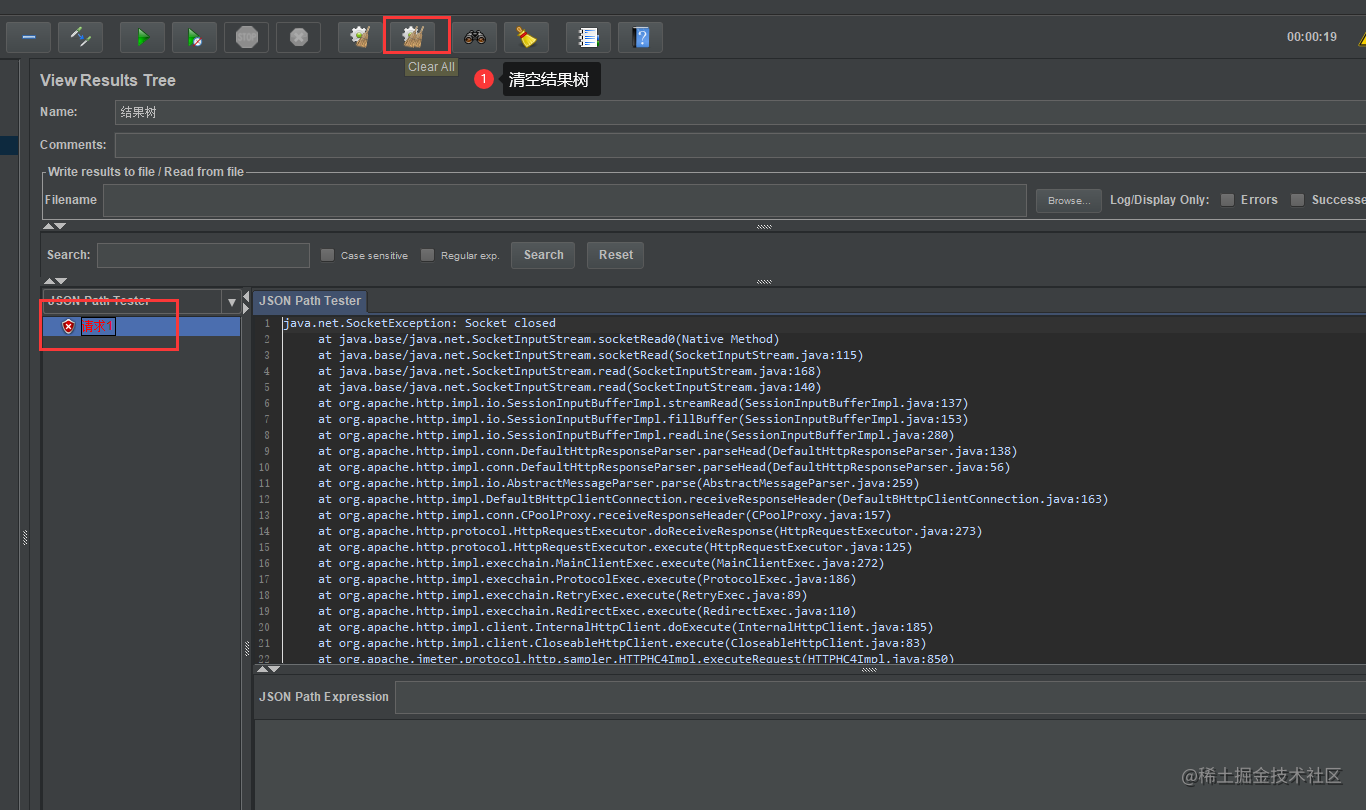
Task: Click the red error shield icon beside 请求1
Action: coord(68,326)
